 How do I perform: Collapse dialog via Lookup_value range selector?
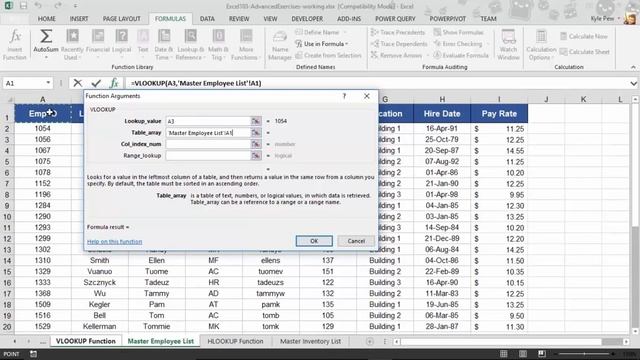click(x=256, y=121)
